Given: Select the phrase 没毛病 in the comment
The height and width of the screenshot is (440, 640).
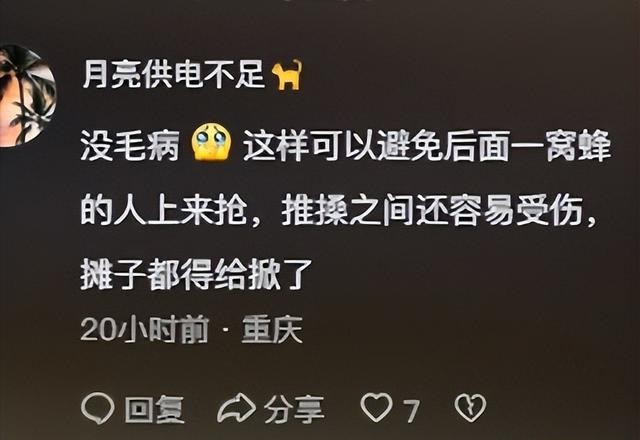Looking at the screenshot, I should pos(130,145).
